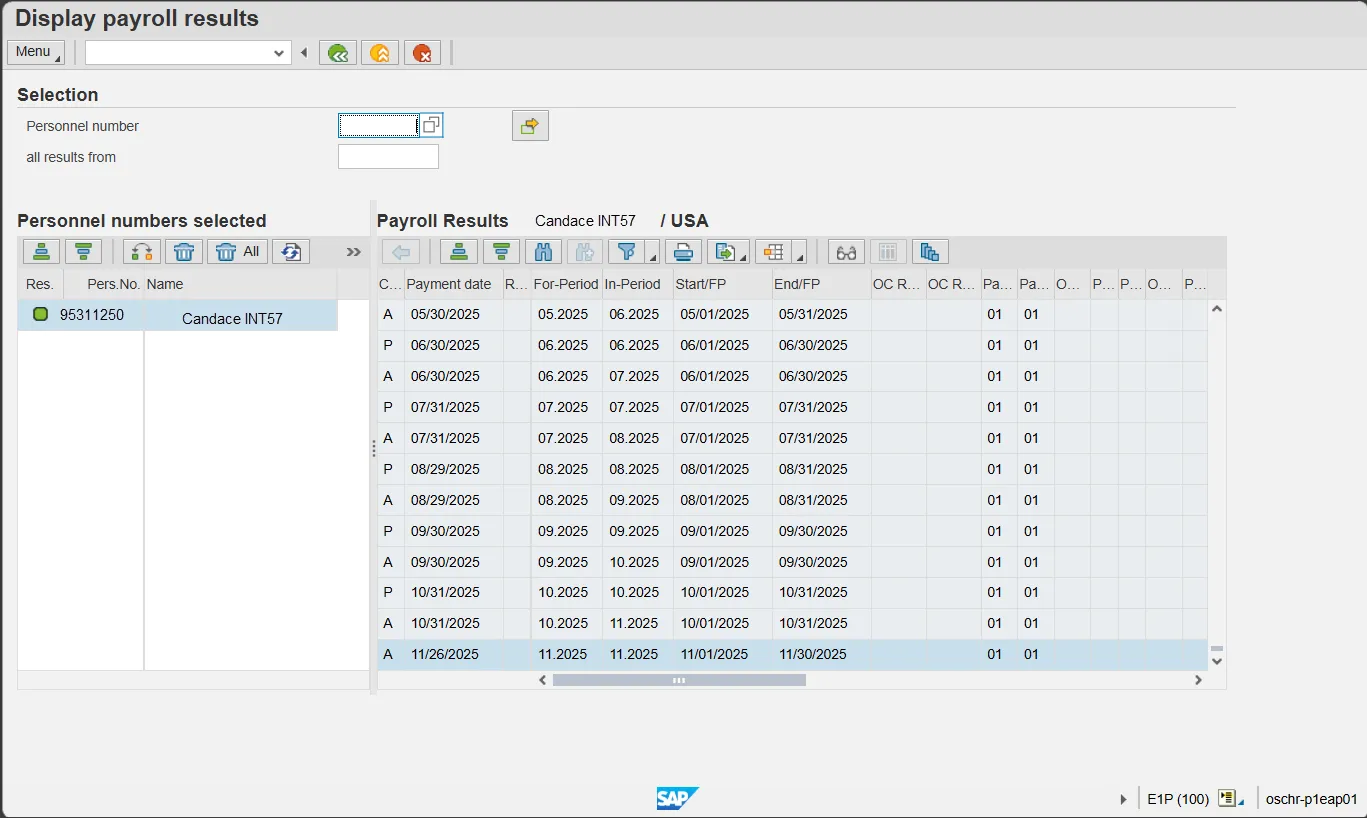Click the Payment date column header

(449, 284)
